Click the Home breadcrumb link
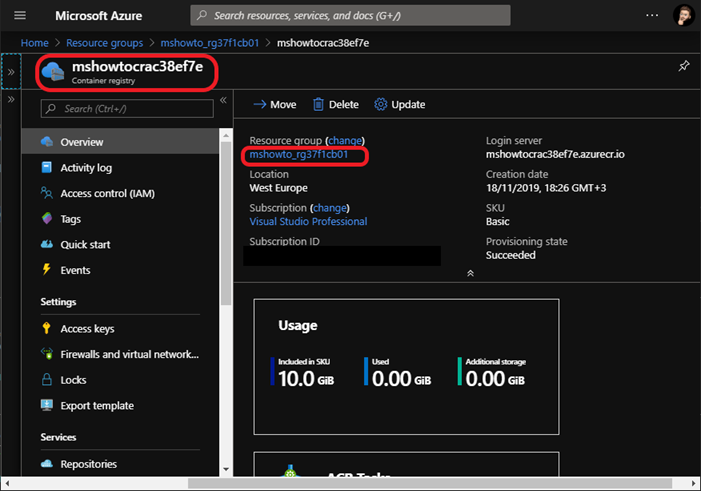Image resolution: width=701 pixels, height=491 pixels. click(34, 43)
